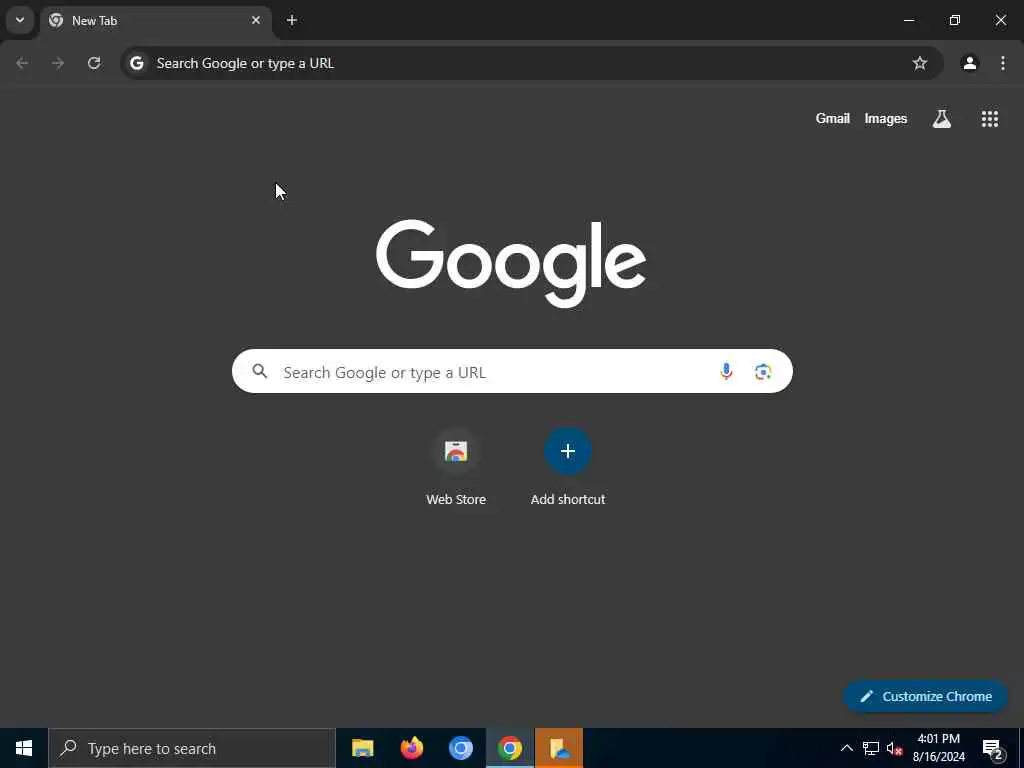This screenshot has height=768, width=1024.
Task: Click the muted volume tray icon
Action: pos(894,748)
